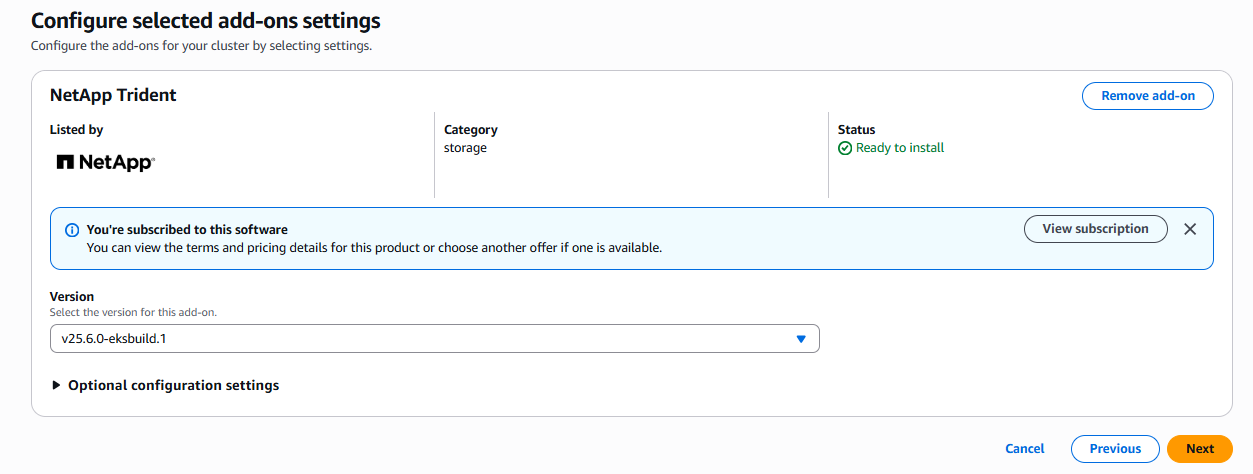
Task: Go back with the Previous button
Action: point(1115,449)
